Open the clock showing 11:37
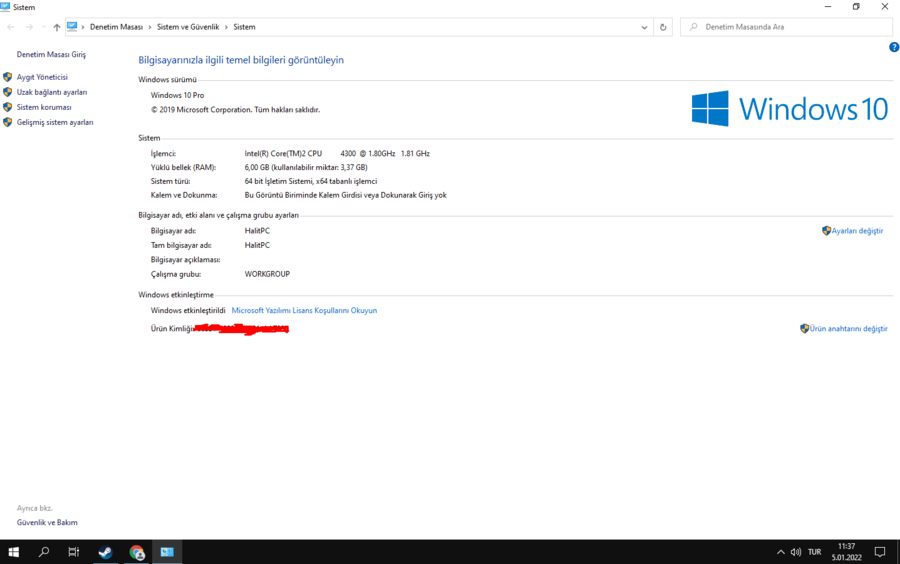This screenshot has height=564, width=900. click(x=847, y=552)
